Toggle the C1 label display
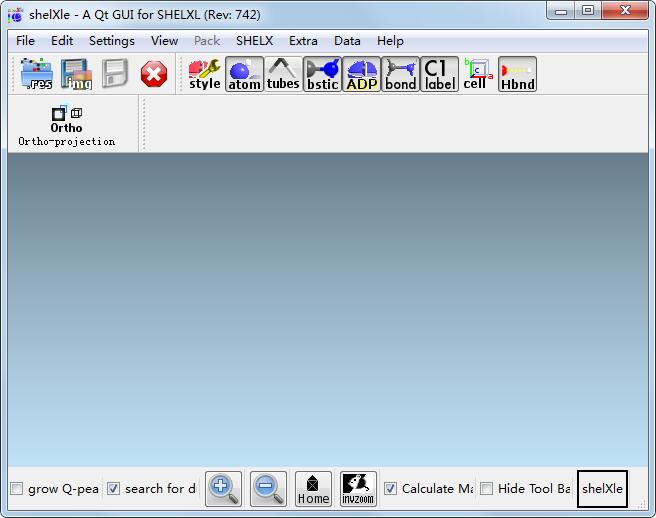The width and height of the screenshot is (656, 518). pyautogui.click(x=439, y=74)
